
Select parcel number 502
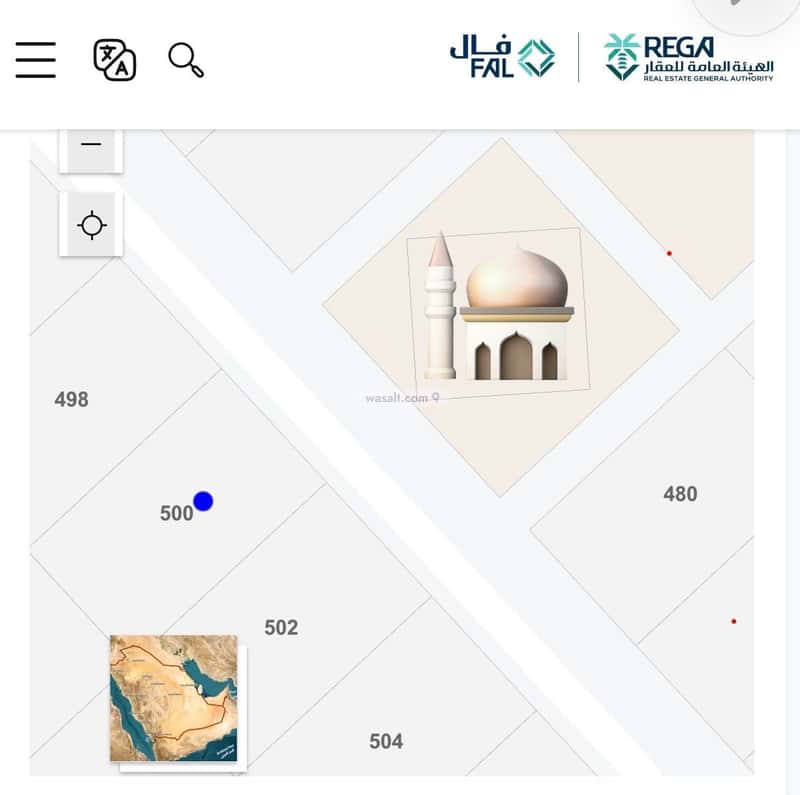[281, 628]
